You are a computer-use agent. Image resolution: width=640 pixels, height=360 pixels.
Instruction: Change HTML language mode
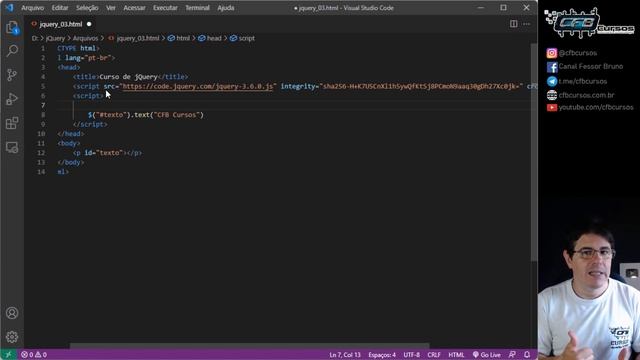click(x=456, y=355)
